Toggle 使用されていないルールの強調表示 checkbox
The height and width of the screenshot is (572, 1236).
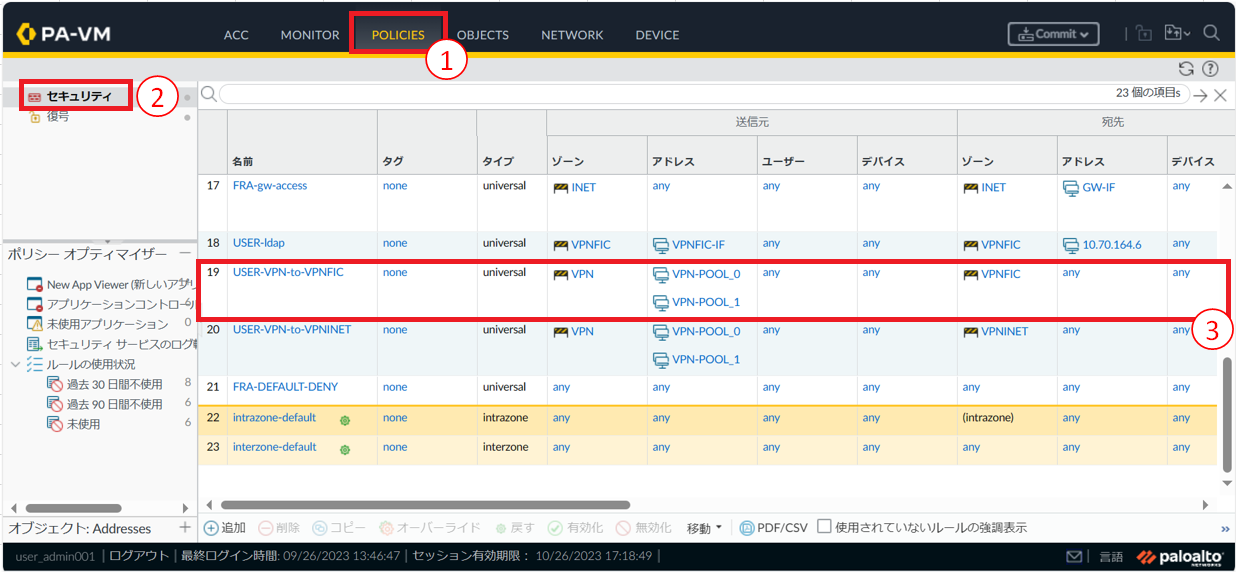(x=824, y=527)
